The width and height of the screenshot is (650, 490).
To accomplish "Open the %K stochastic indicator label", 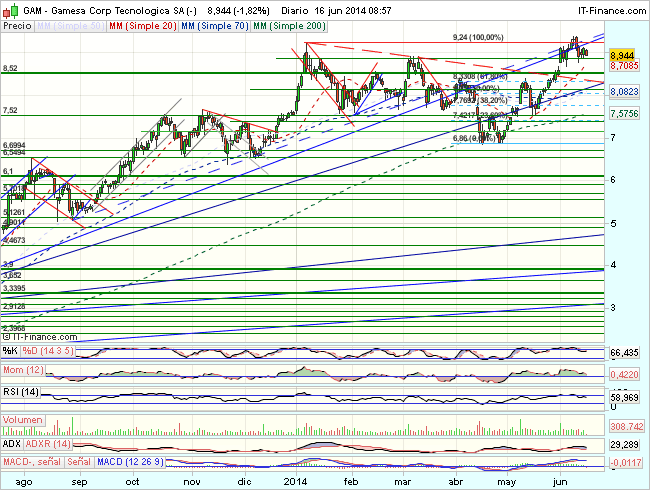I will 10,351.
